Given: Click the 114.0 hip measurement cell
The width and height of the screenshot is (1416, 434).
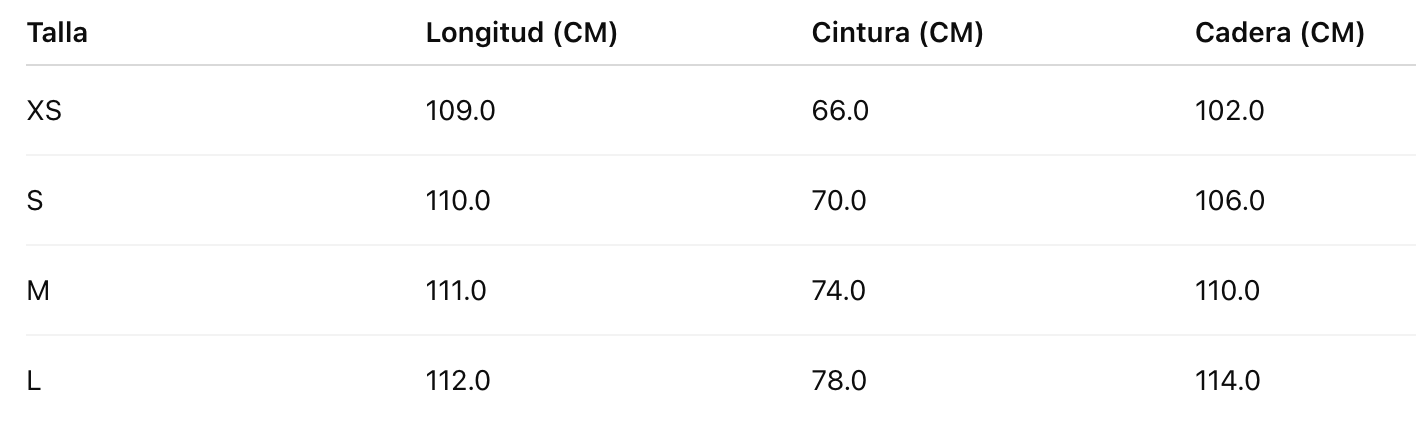Looking at the screenshot, I should tap(1227, 381).
